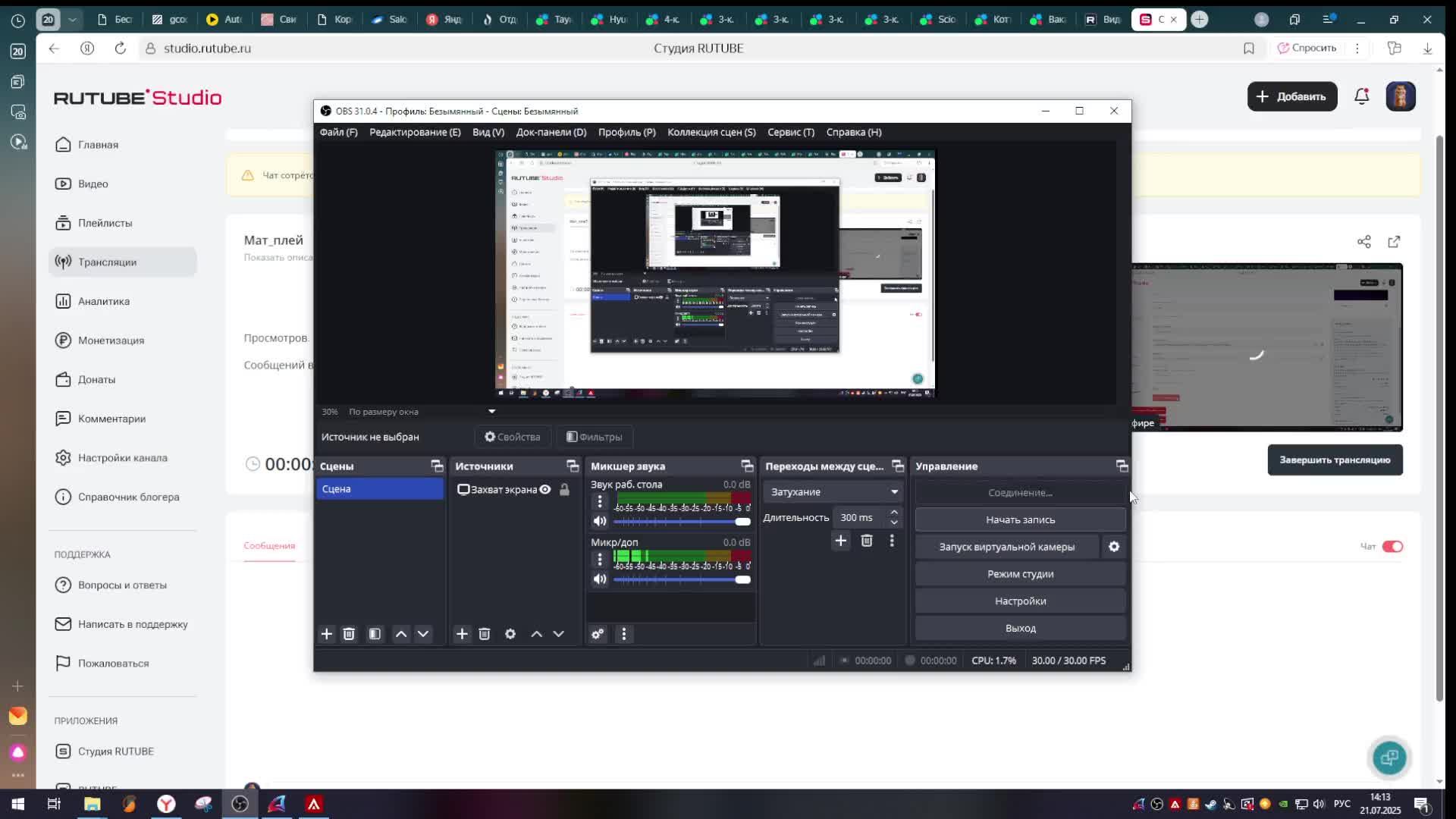The width and height of the screenshot is (1456, 819).
Task: Click the share icon above stream preview
Action: tap(1364, 242)
